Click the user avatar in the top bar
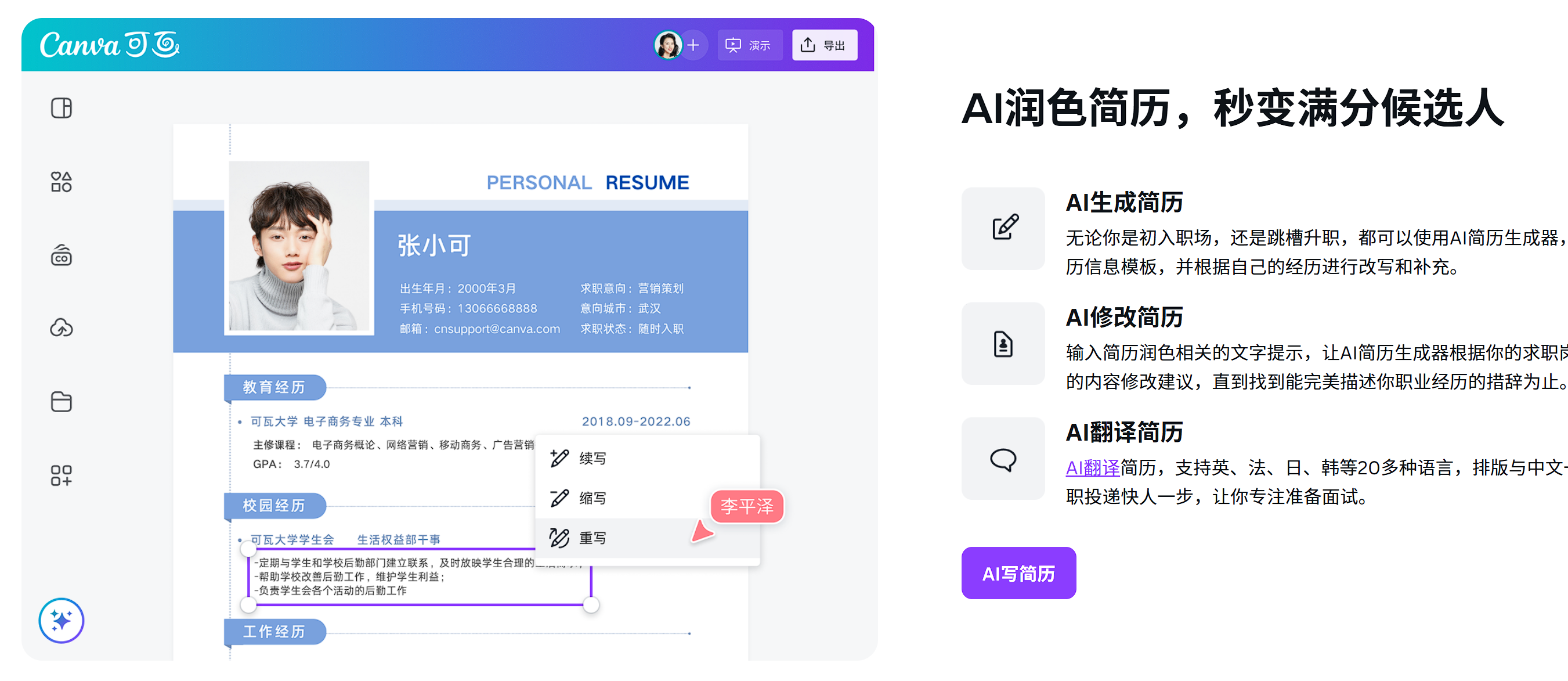 coord(668,45)
